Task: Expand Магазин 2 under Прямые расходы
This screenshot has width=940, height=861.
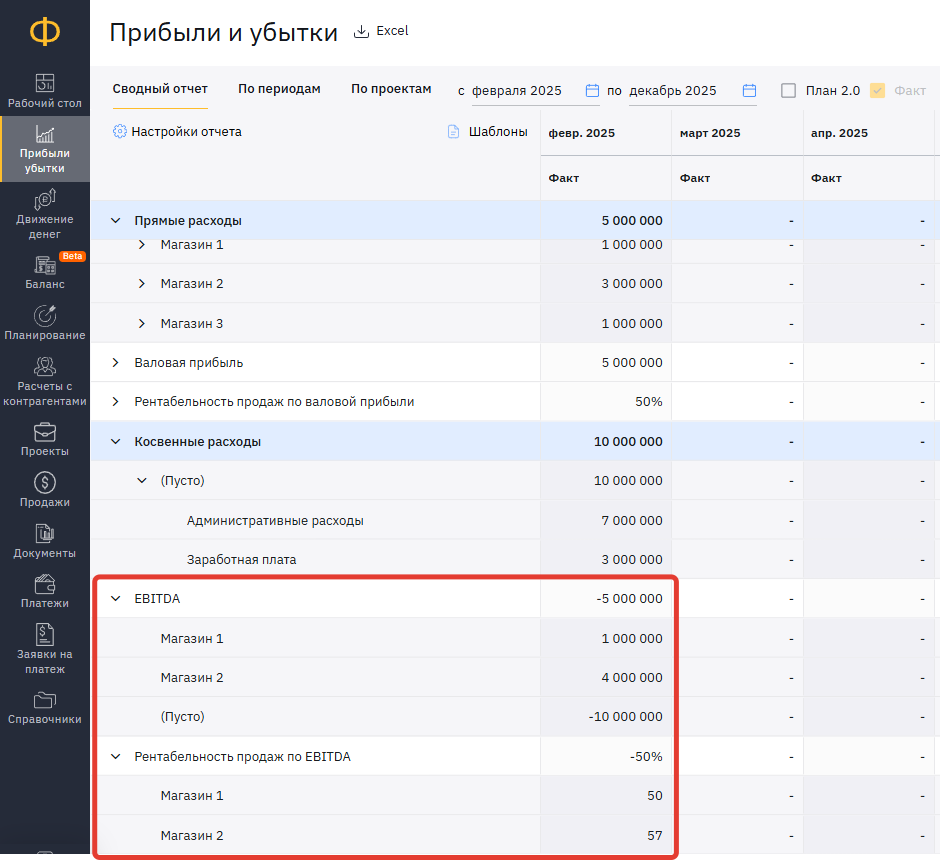Action: point(142,284)
